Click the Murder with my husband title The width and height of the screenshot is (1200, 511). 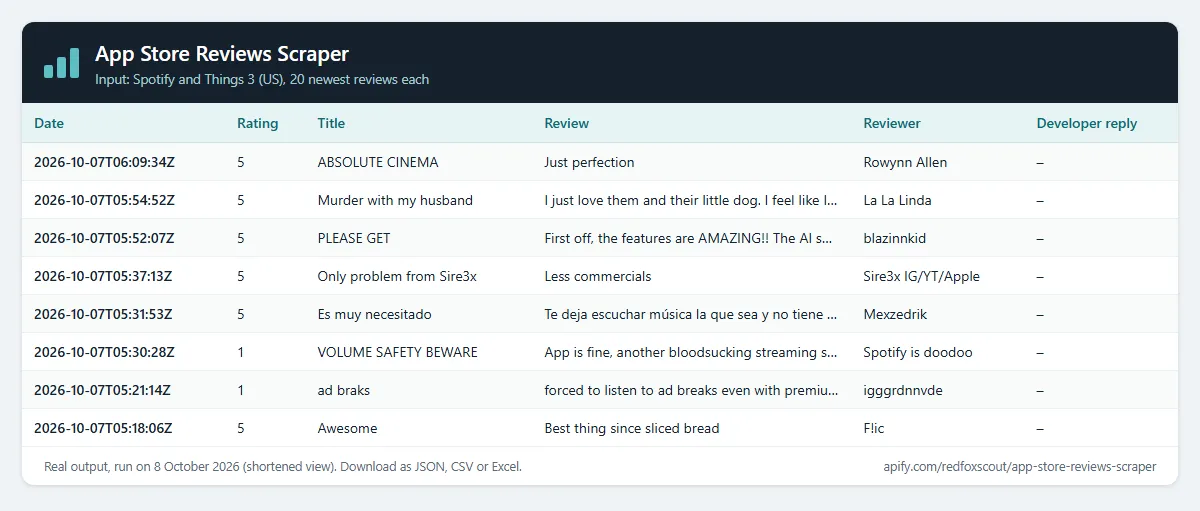click(x=395, y=200)
